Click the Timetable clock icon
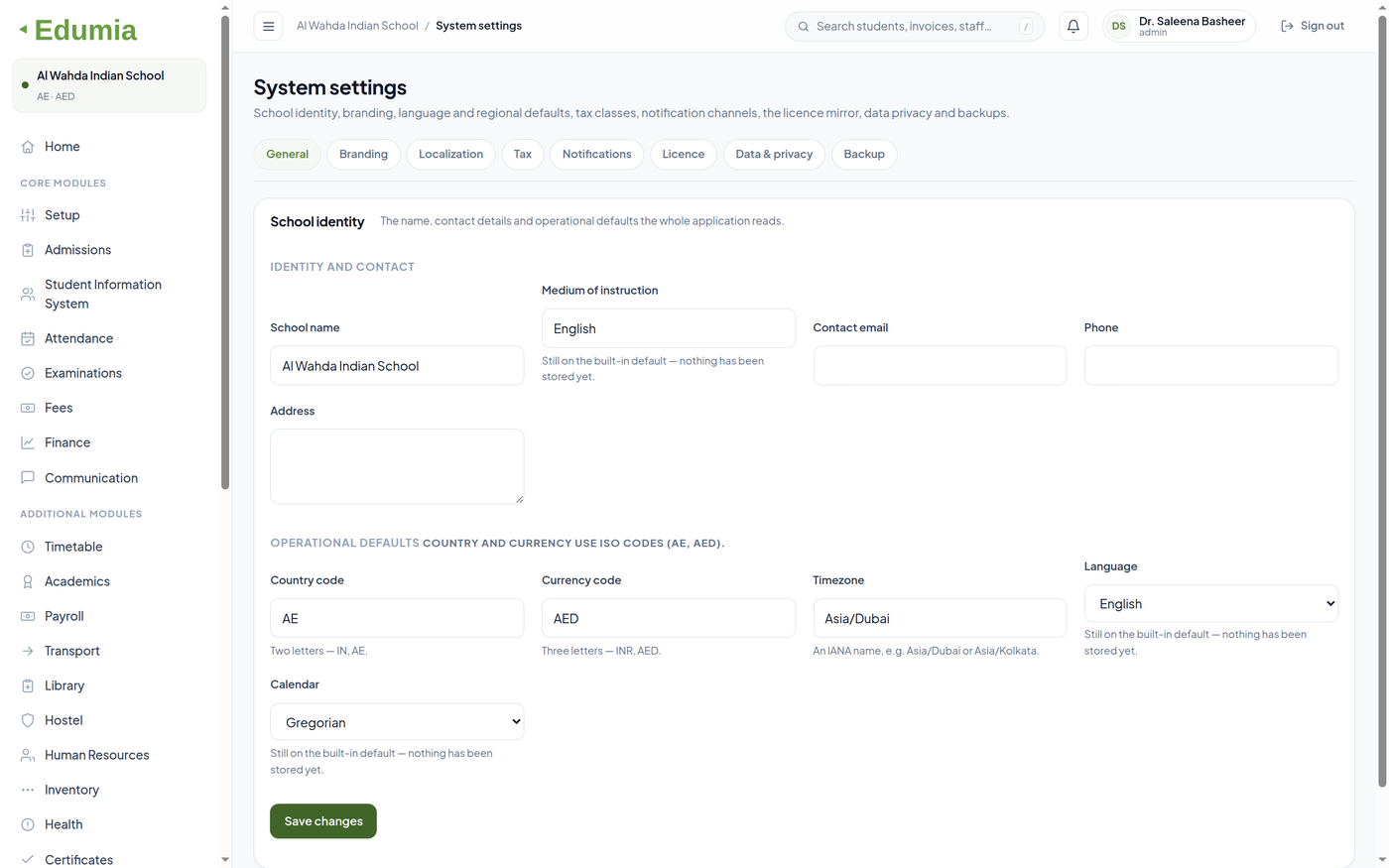This screenshot has width=1389, height=868. [28, 547]
